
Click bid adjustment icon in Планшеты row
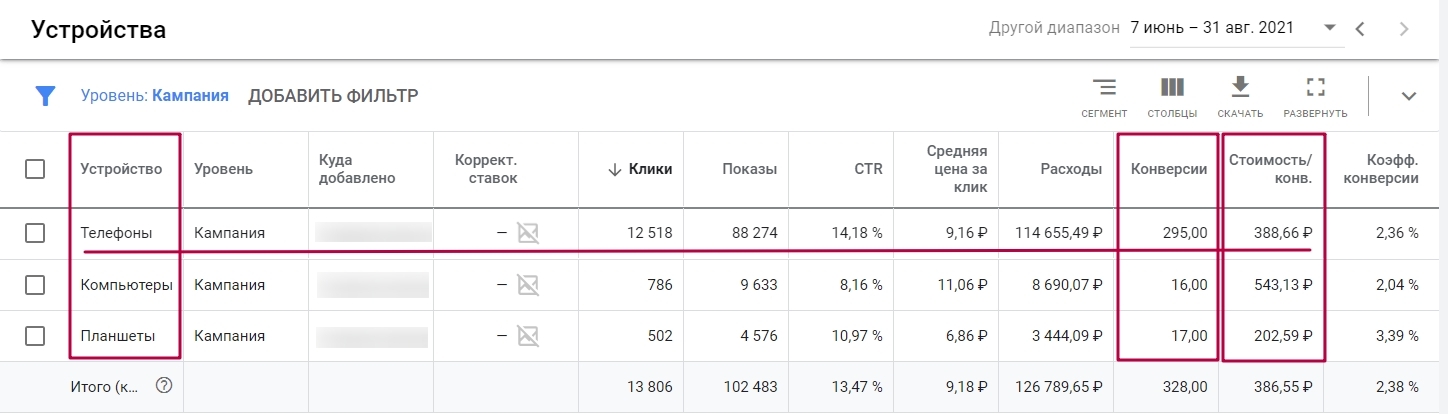tap(528, 336)
